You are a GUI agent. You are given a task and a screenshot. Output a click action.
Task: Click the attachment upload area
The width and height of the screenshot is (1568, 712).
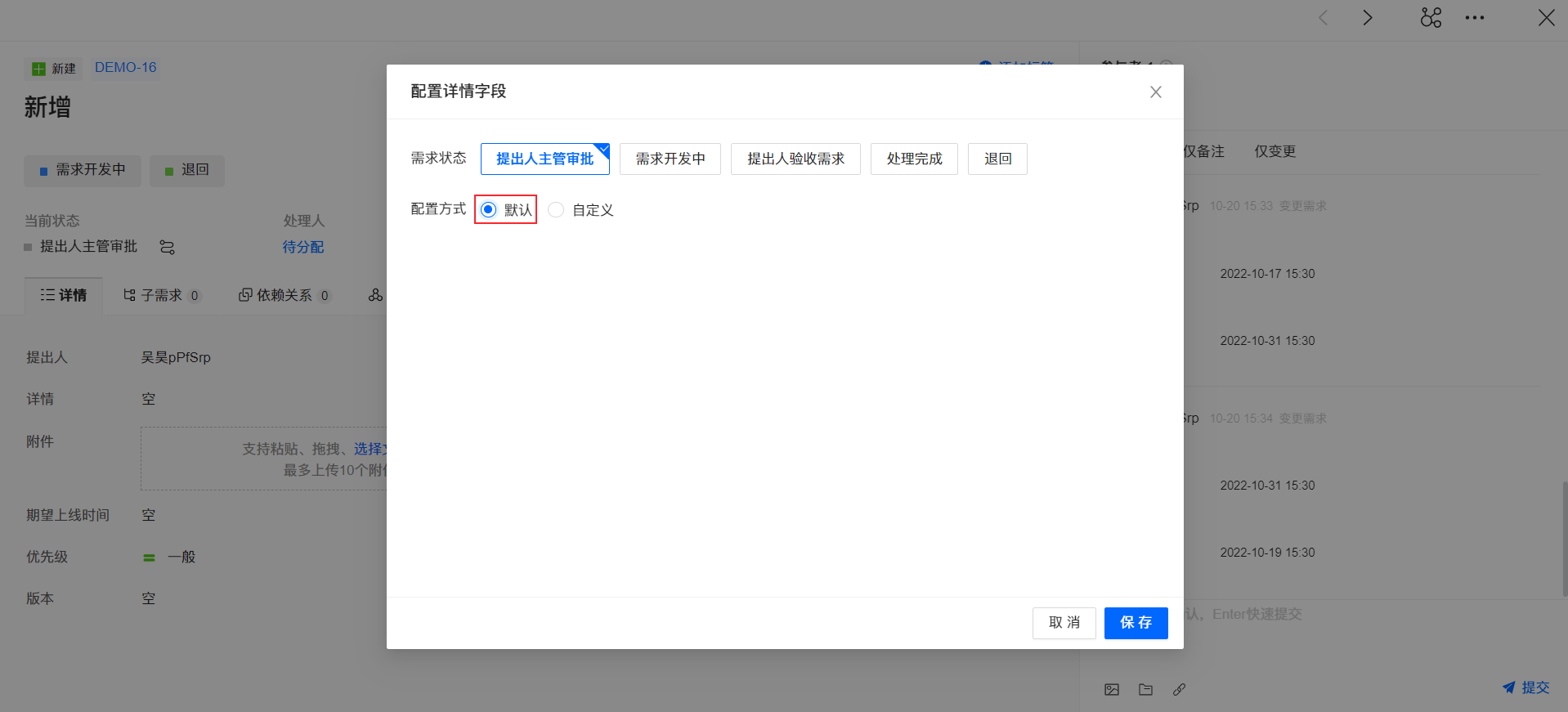[x=265, y=459]
